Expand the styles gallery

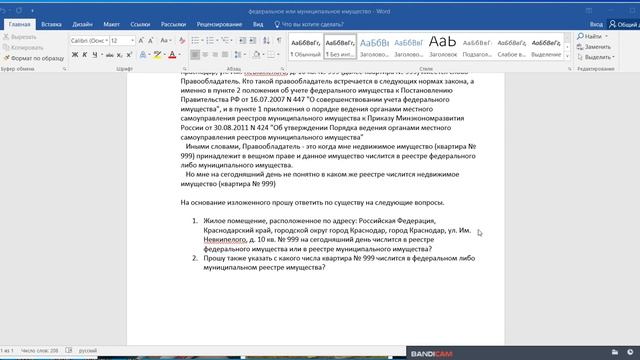pos(567,56)
